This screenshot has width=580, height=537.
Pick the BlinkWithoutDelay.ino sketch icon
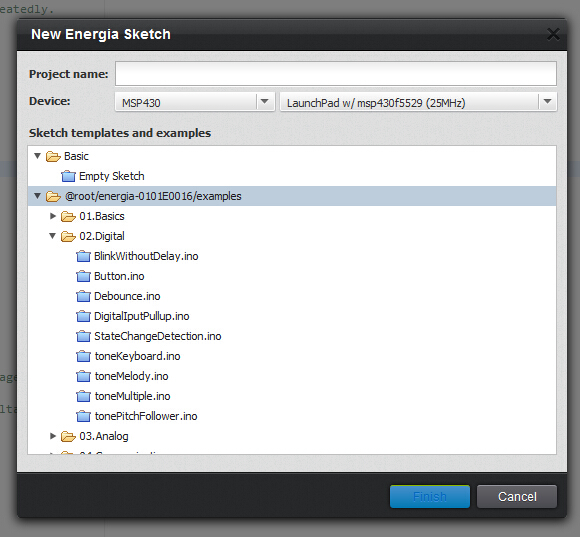click(83, 256)
